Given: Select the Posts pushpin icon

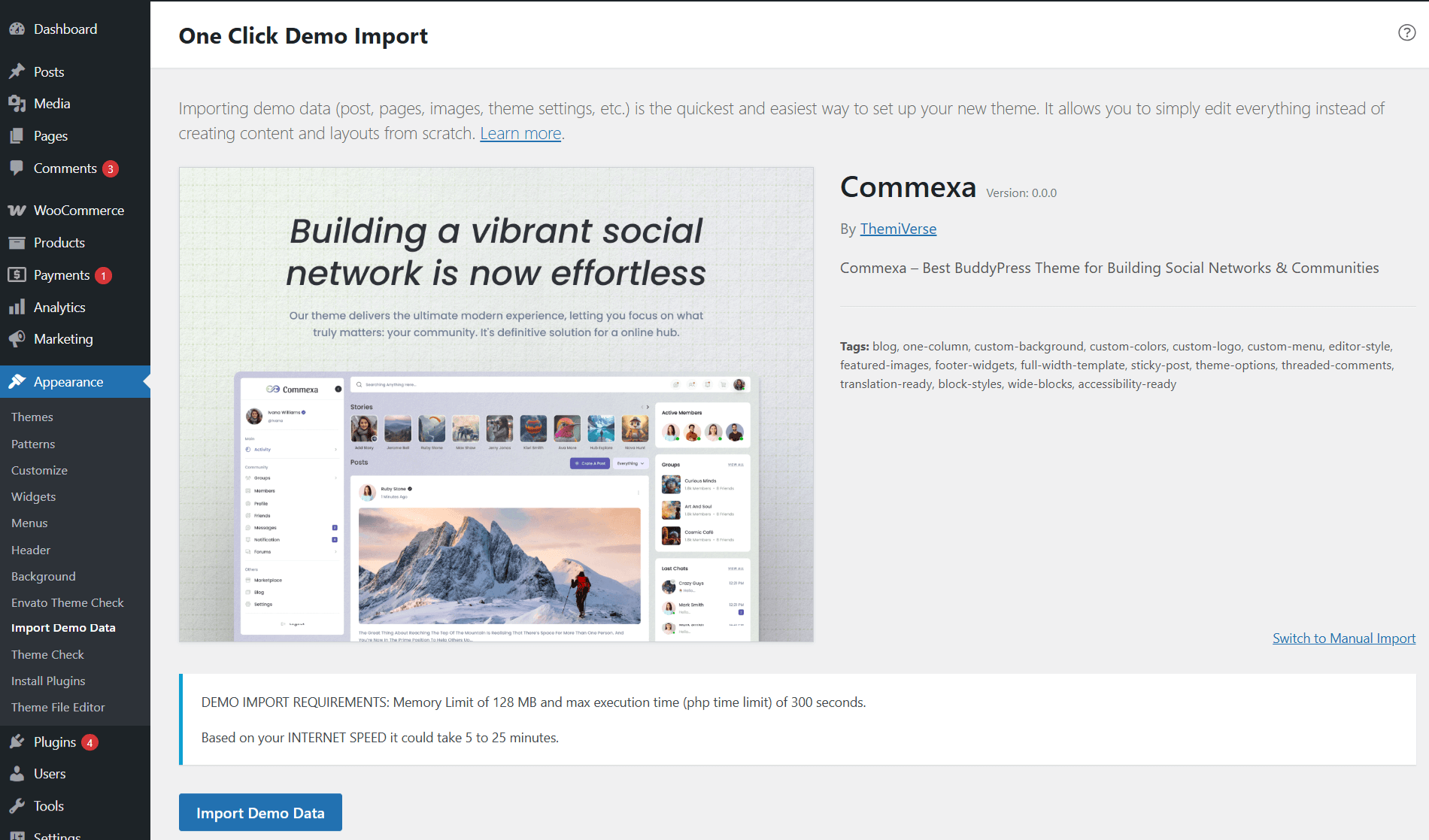Looking at the screenshot, I should [x=17, y=71].
